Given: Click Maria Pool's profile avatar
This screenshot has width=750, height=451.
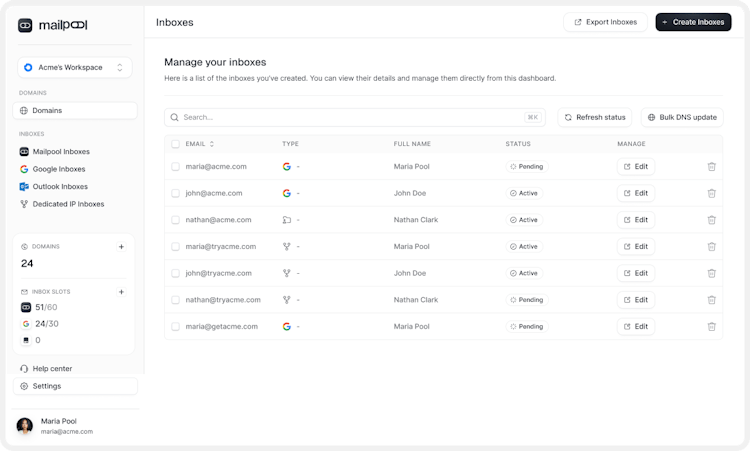Looking at the screenshot, I should point(25,426).
